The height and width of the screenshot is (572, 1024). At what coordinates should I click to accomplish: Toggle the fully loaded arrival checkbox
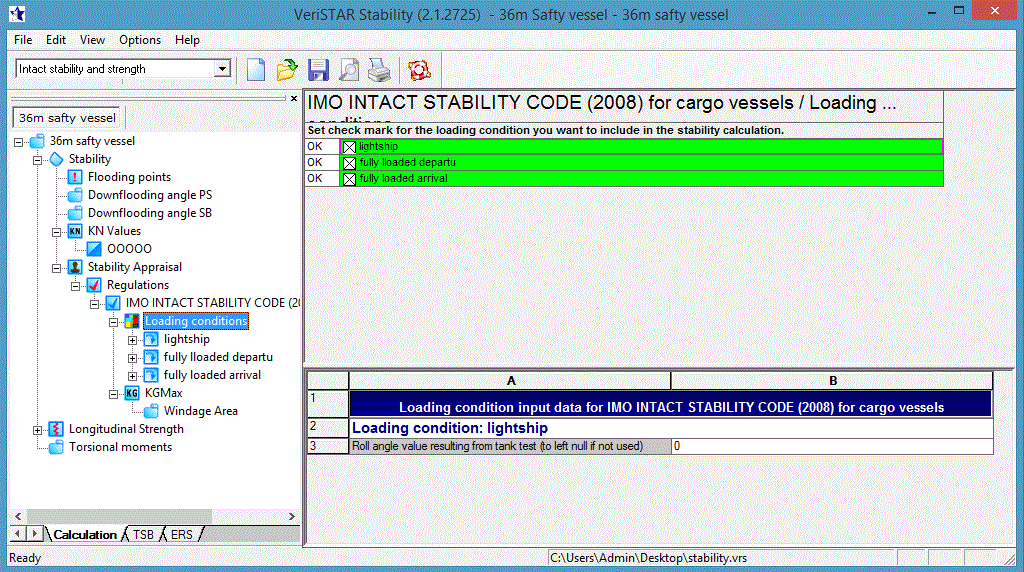tap(349, 179)
